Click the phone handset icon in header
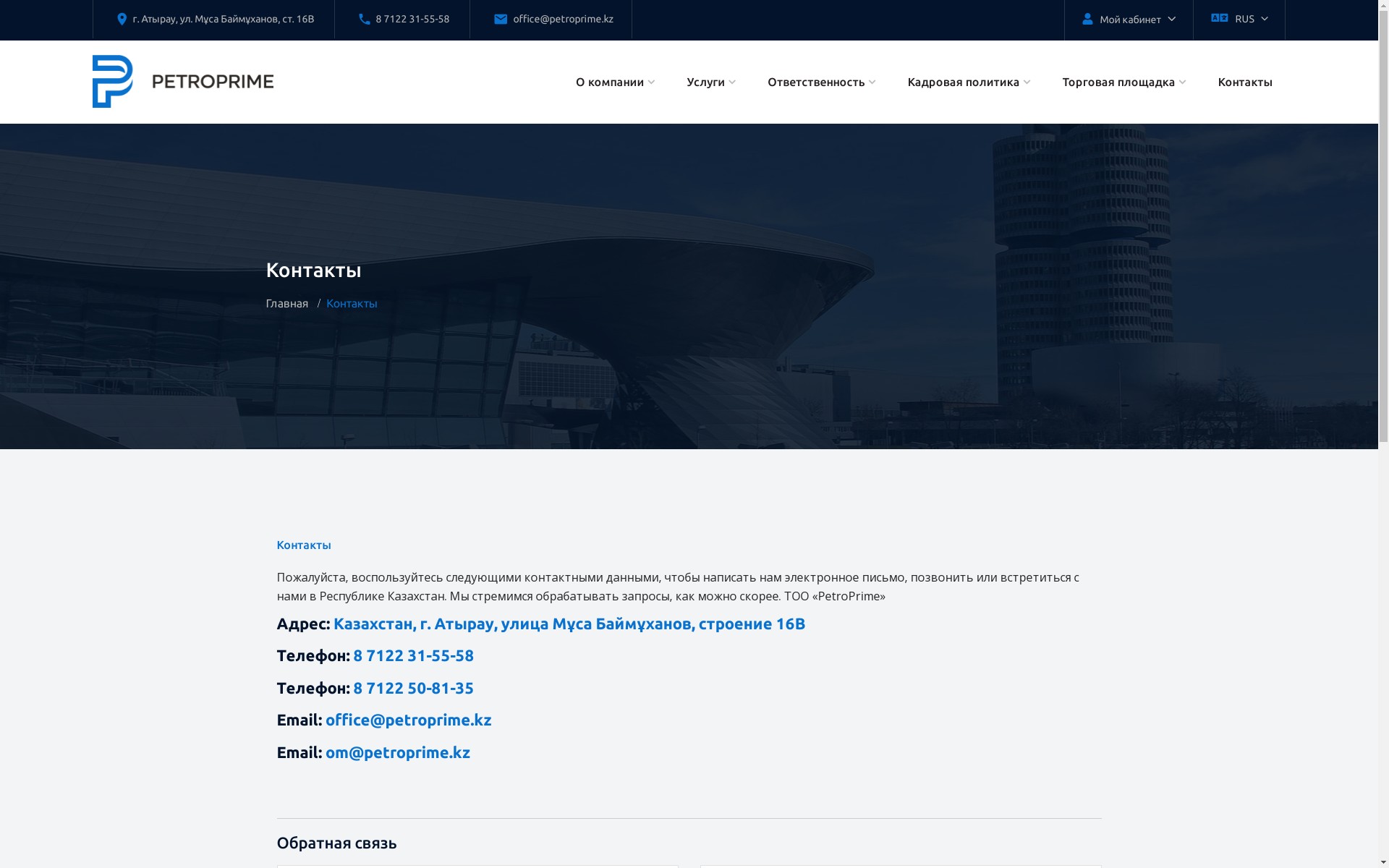Image resolution: width=1389 pixels, height=868 pixels. [x=365, y=20]
